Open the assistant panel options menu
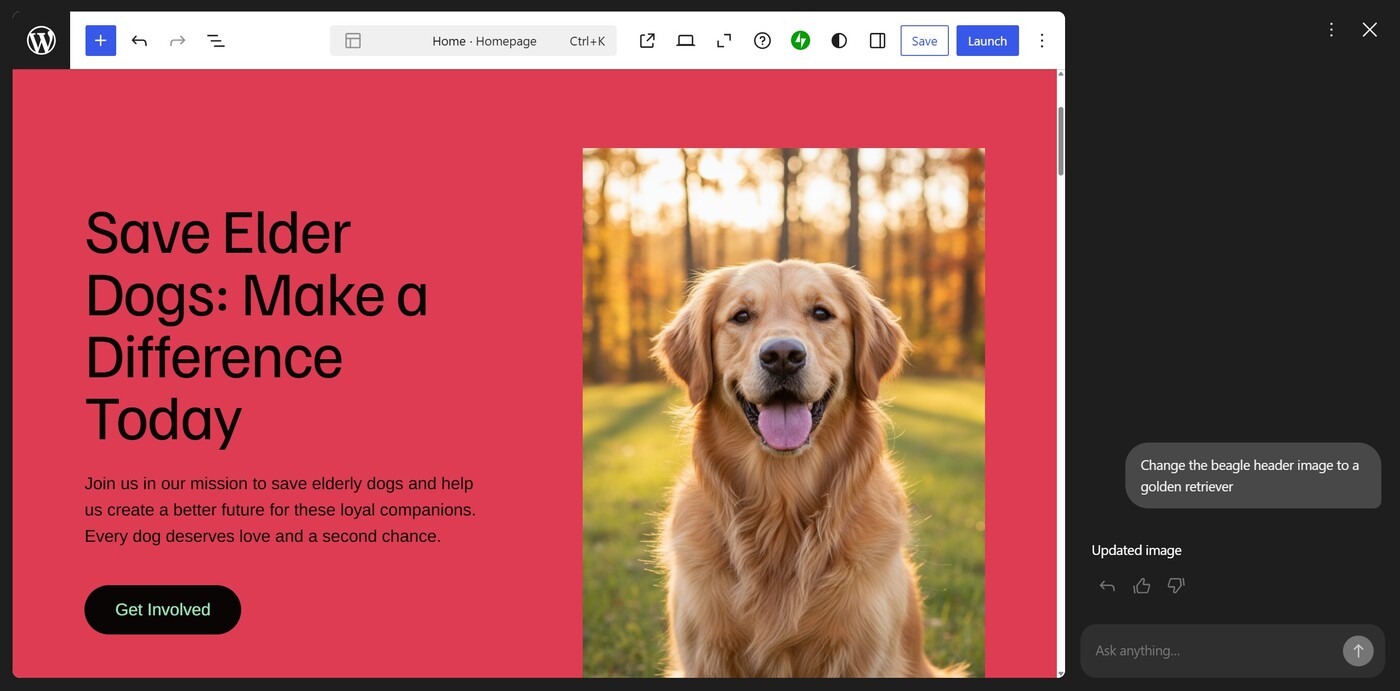1400x691 pixels. [x=1331, y=30]
